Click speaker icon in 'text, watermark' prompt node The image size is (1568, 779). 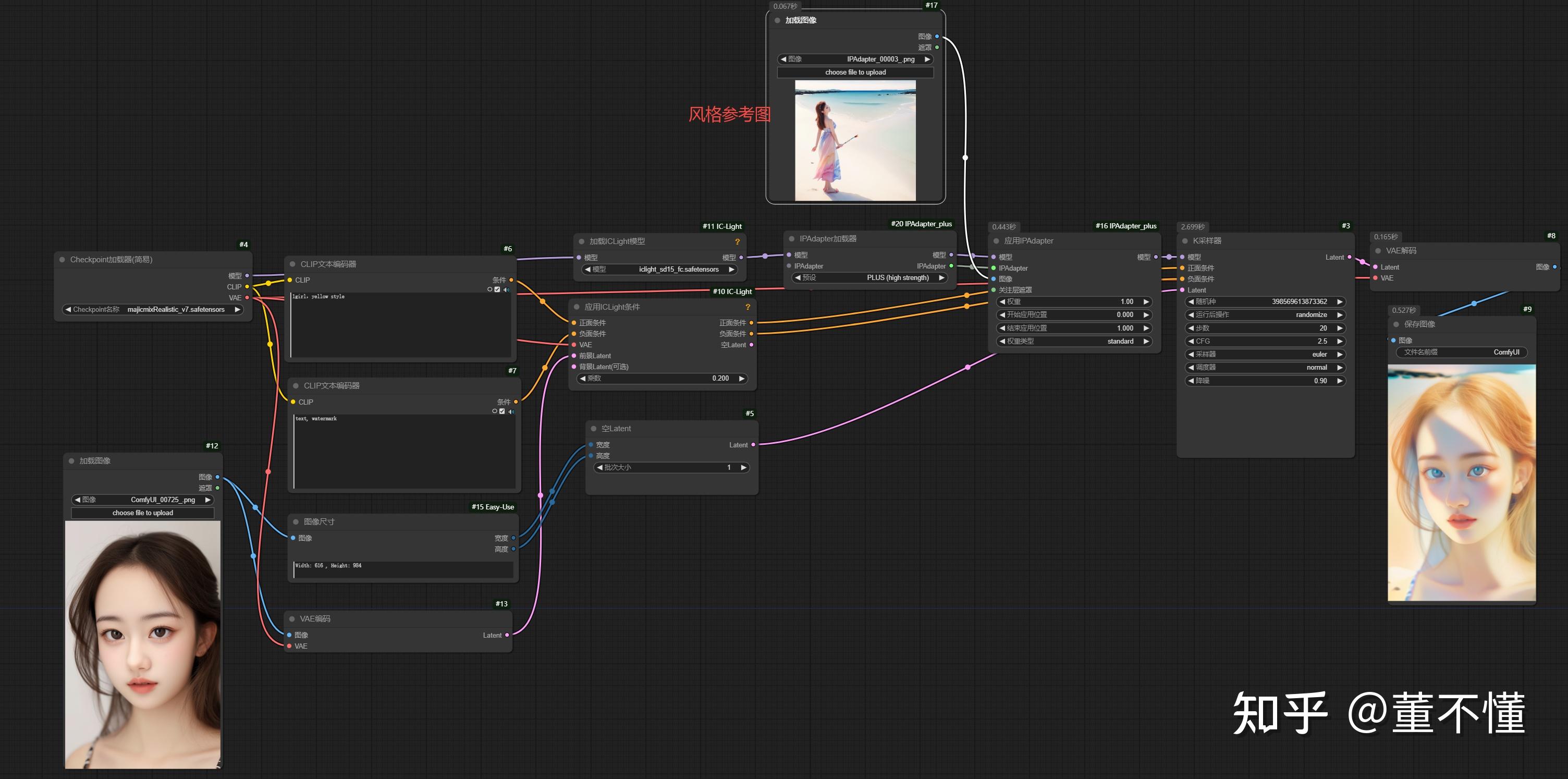(511, 411)
